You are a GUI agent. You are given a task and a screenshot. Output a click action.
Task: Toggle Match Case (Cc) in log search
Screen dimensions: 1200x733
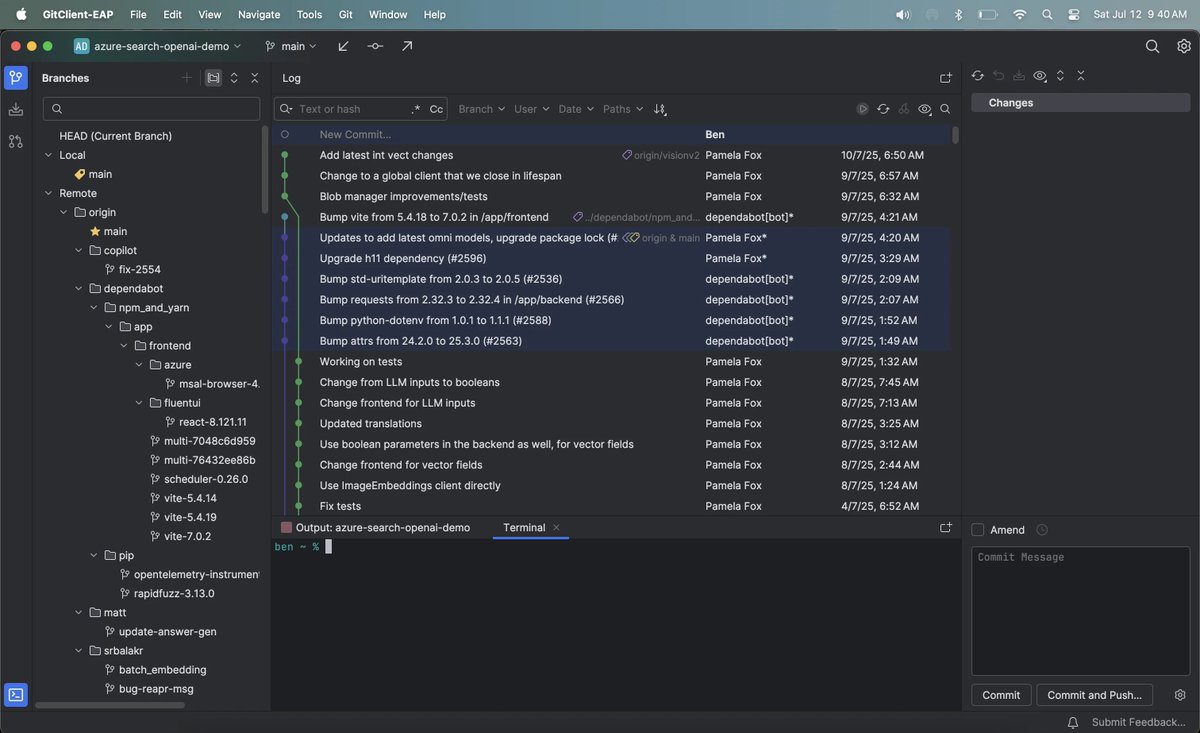436,109
